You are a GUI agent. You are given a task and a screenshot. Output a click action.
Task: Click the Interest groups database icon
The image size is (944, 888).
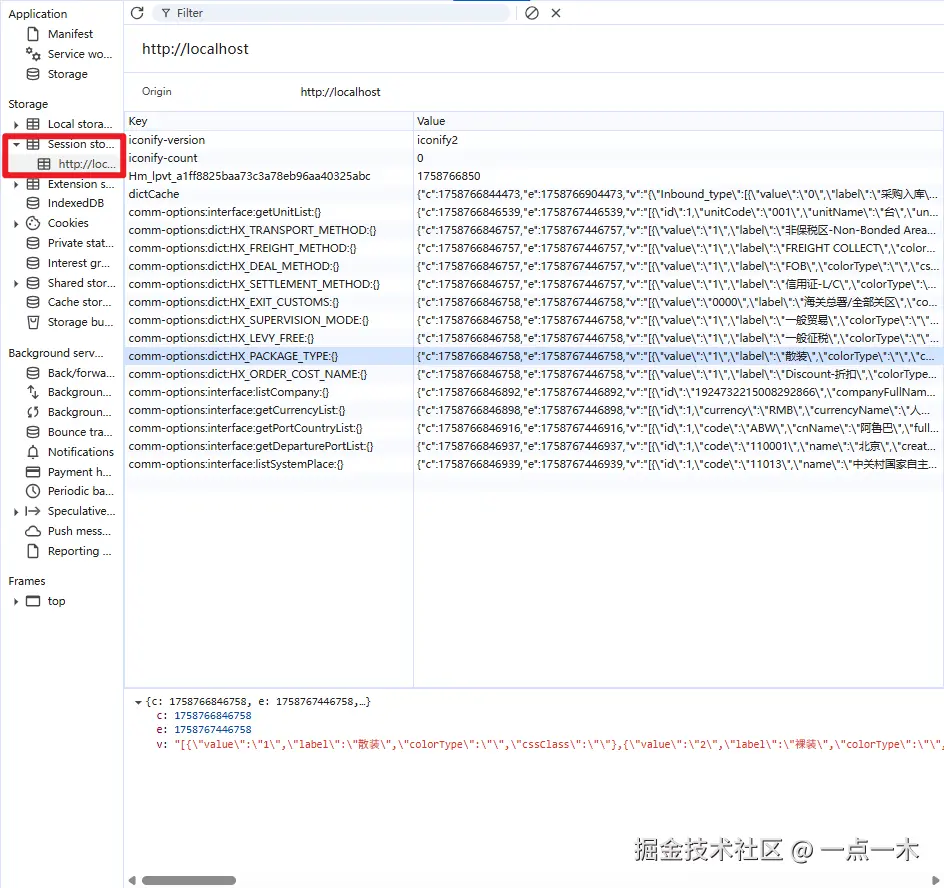click(33, 262)
